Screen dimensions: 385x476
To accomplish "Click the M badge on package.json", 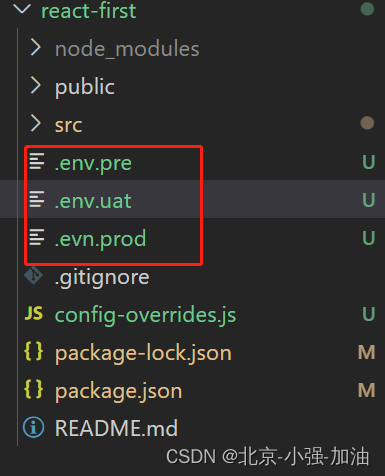I will click(367, 390).
